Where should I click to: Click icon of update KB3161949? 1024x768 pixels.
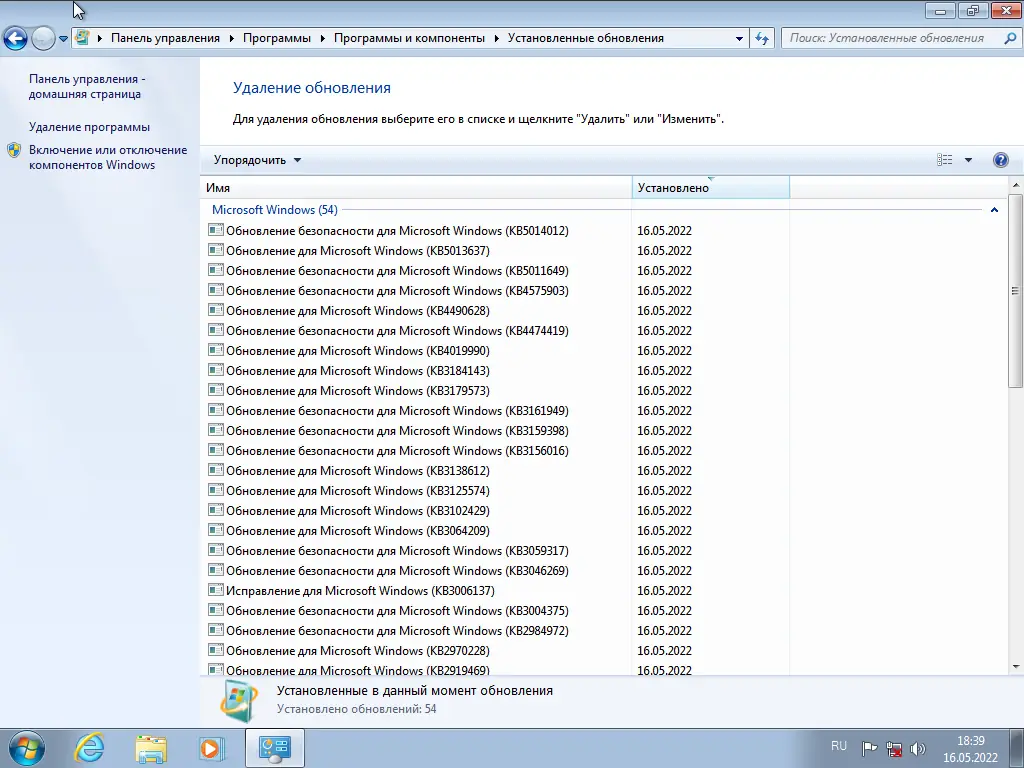[216, 409]
